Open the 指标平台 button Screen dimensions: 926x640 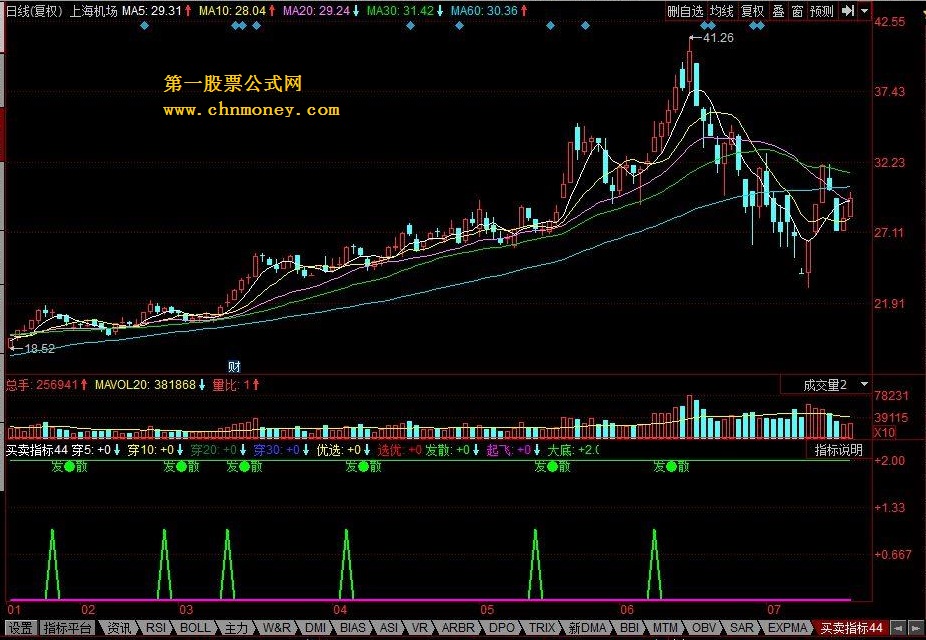(67, 628)
